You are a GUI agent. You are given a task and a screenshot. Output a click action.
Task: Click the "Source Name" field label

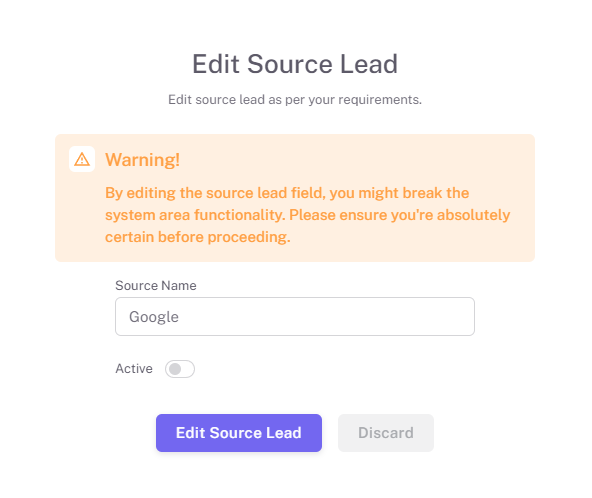coord(156,285)
